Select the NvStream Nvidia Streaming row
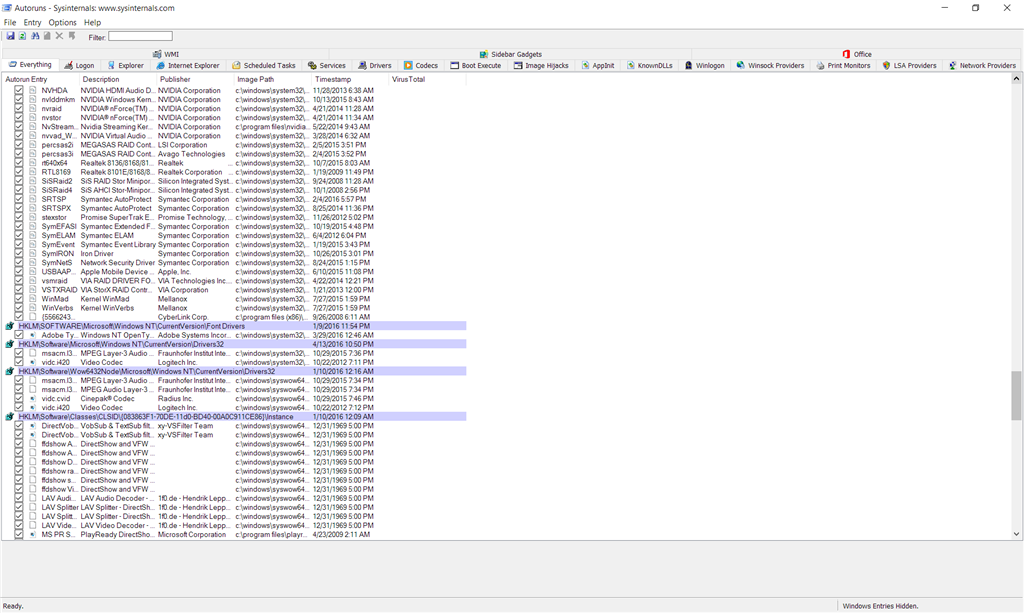This screenshot has height=613, width=1024. coord(235,127)
